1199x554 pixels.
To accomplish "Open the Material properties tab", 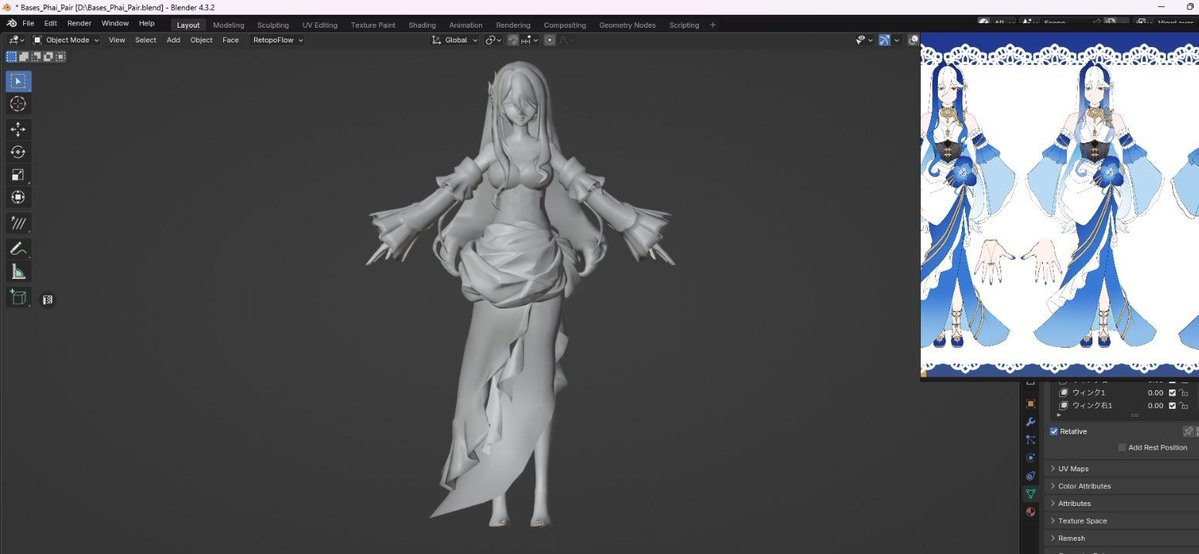I will pyautogui.click(x=1031, y=512).
